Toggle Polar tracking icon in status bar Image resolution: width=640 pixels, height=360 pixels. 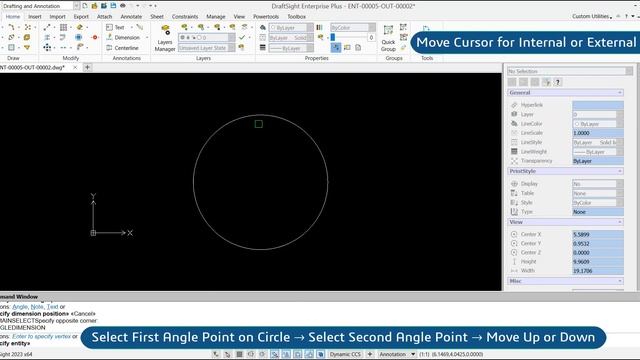(262, 354)
